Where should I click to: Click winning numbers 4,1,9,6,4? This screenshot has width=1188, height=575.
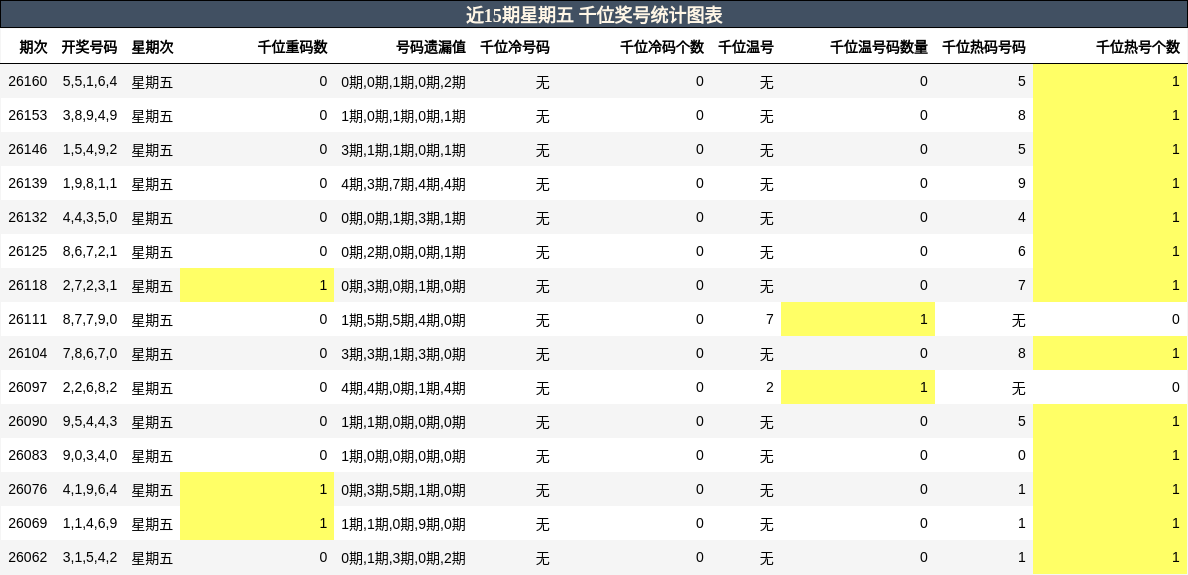(90, 489)
